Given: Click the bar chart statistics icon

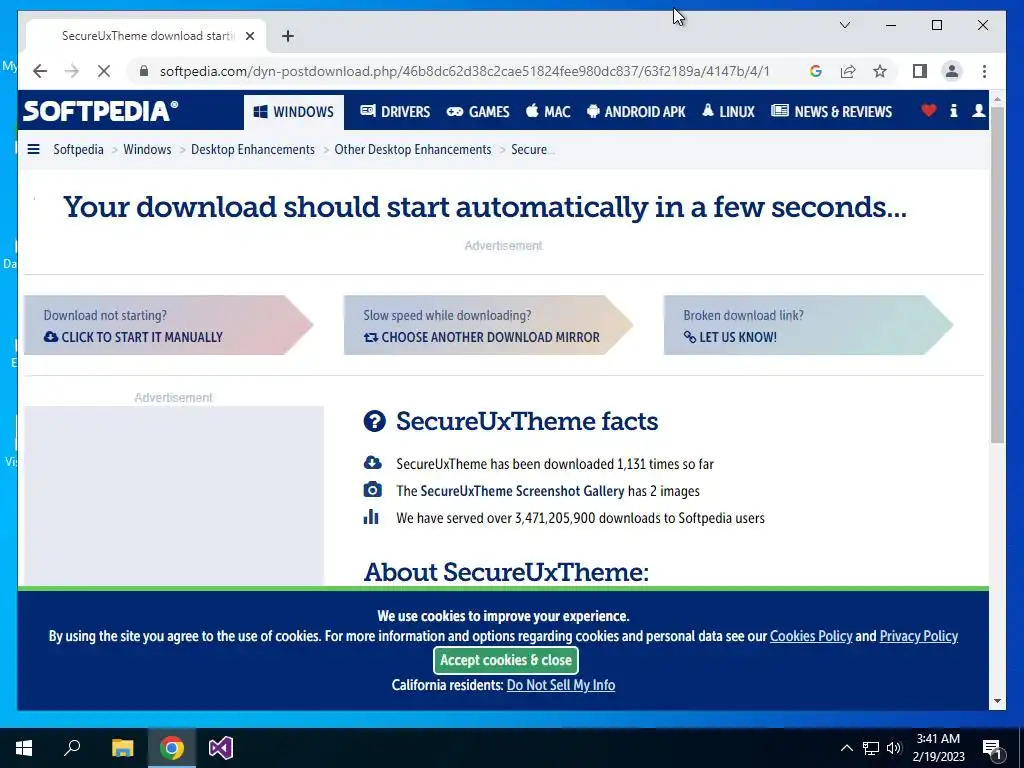Looking at the screenshot, I should [371, 517].
